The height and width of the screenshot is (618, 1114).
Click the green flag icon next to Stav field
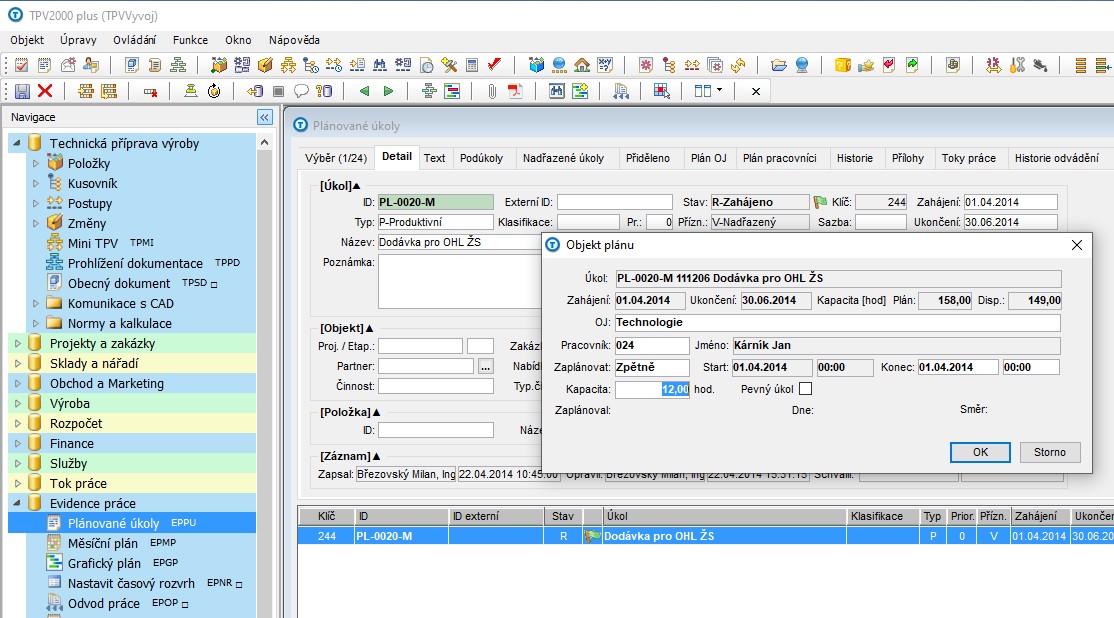point(820,202)
